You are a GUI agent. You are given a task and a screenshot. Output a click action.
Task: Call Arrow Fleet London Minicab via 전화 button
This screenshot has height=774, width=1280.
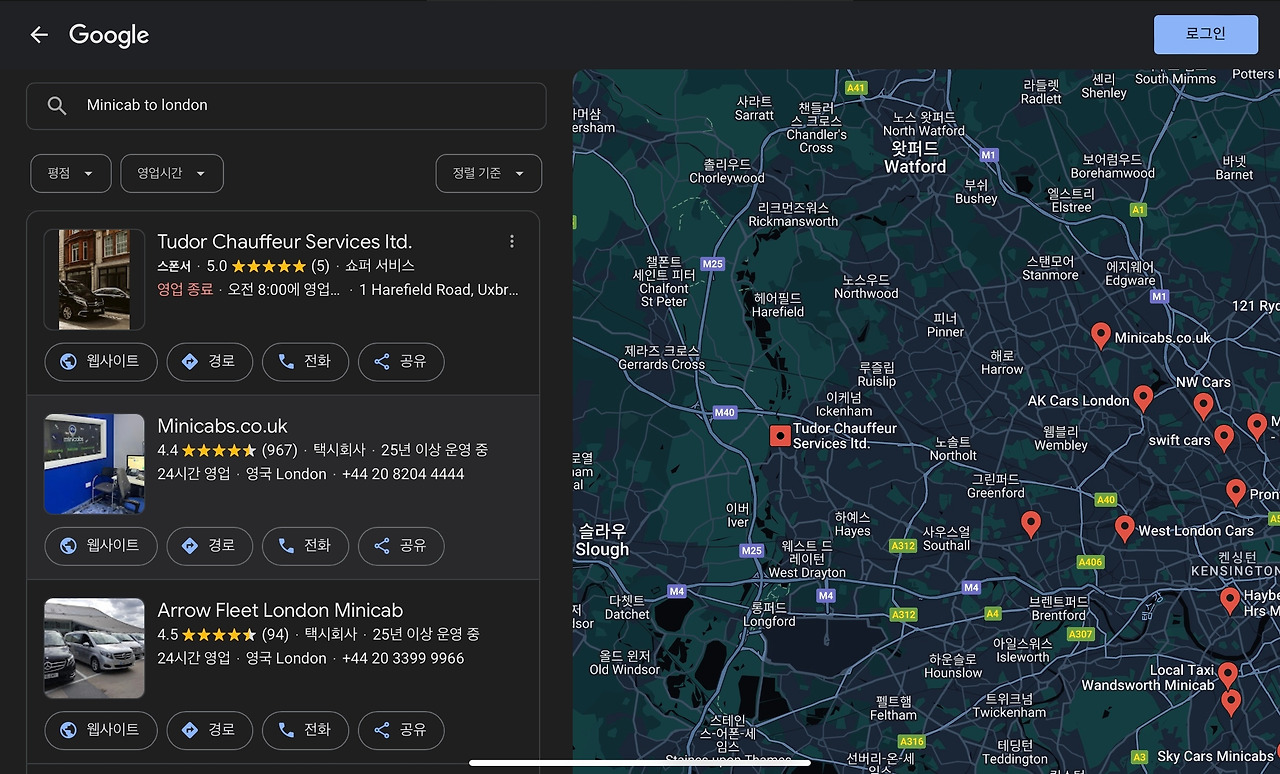305,730
